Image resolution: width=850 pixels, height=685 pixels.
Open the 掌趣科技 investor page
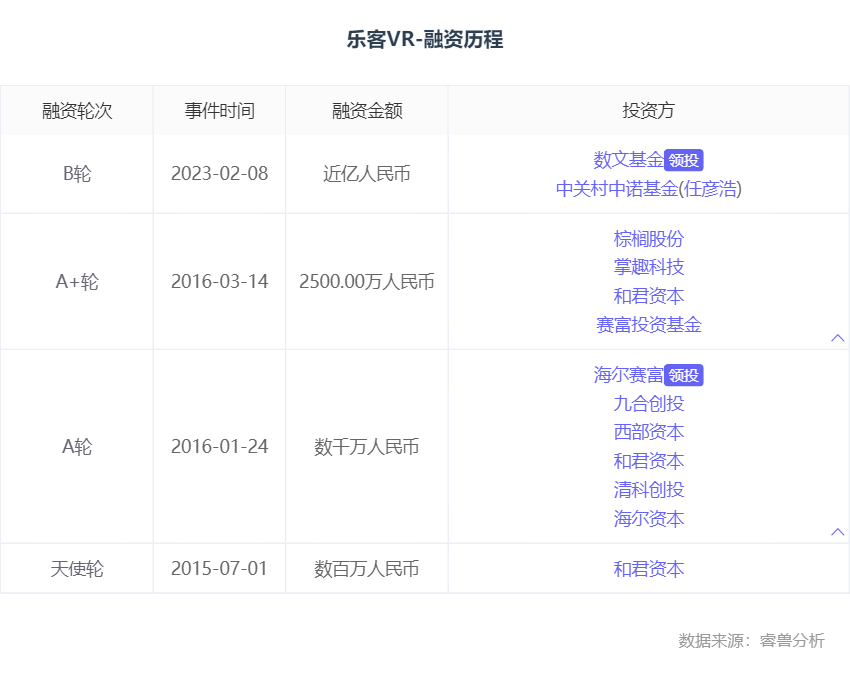click(649, 267)
